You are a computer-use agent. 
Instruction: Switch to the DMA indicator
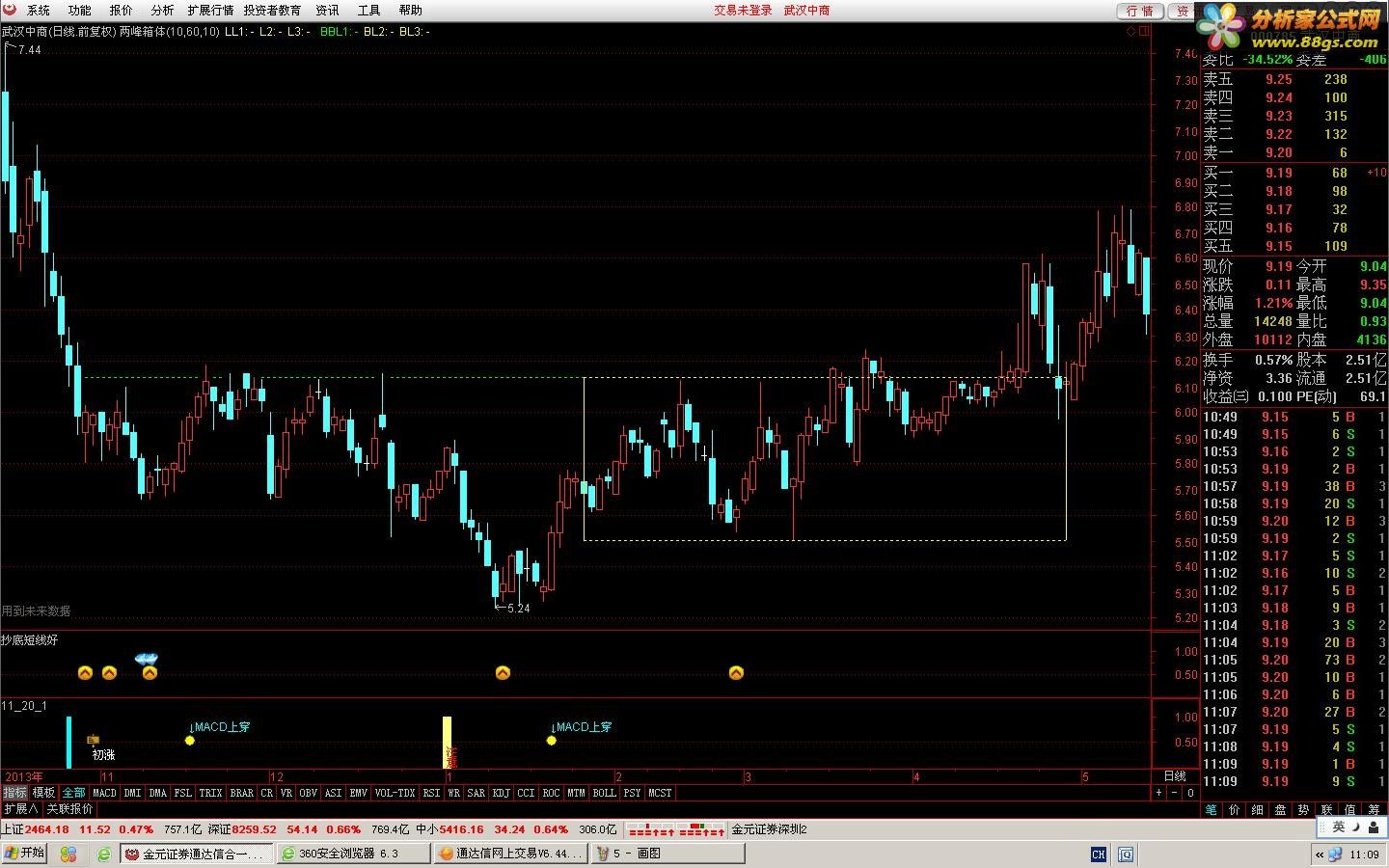pyautogui.click(x=158, y=793)
